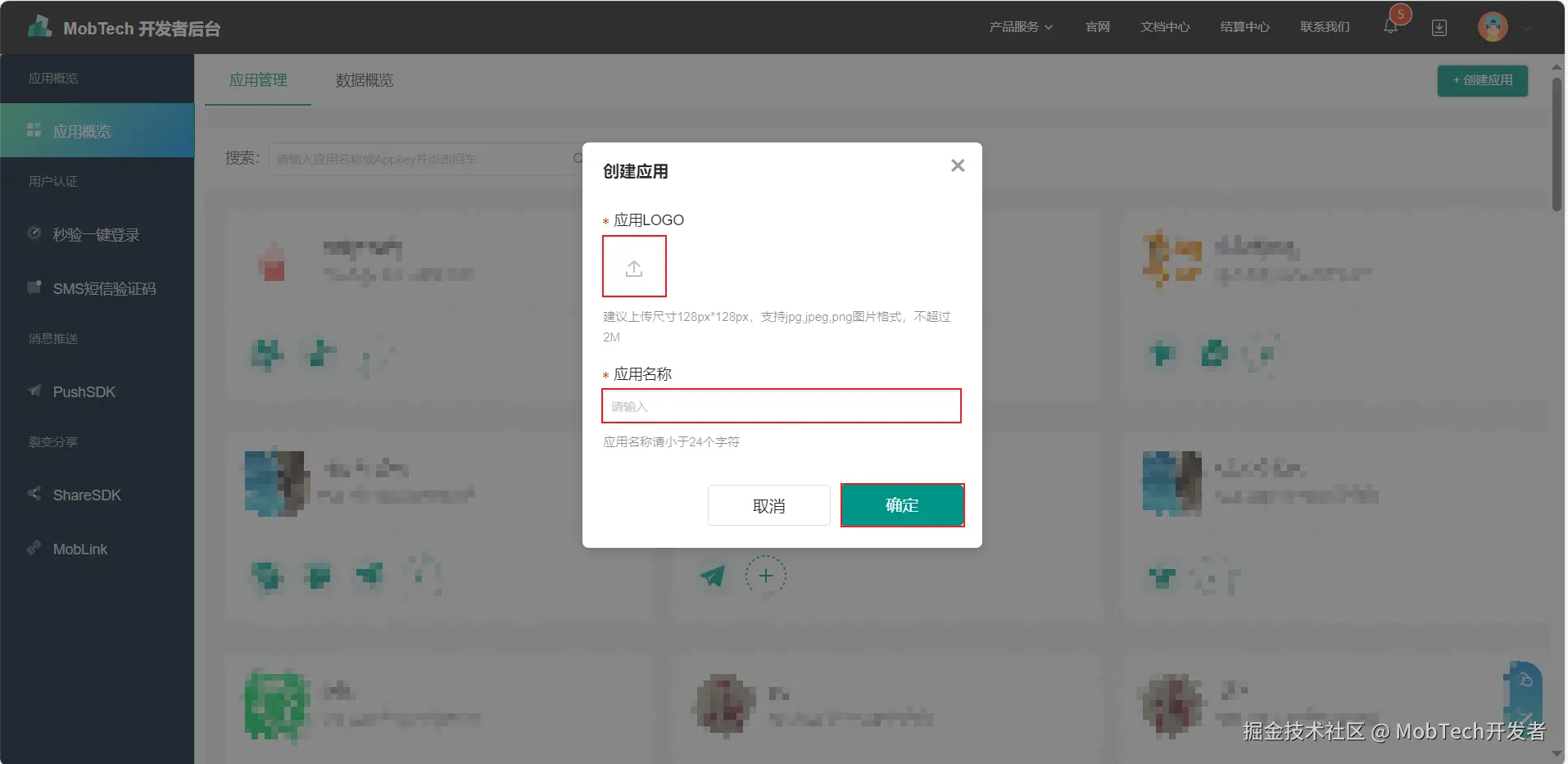Image resolution: width=1568 pixels, height=764 pixels.
Task: Click the search magnifier icon
Action: 578,159
